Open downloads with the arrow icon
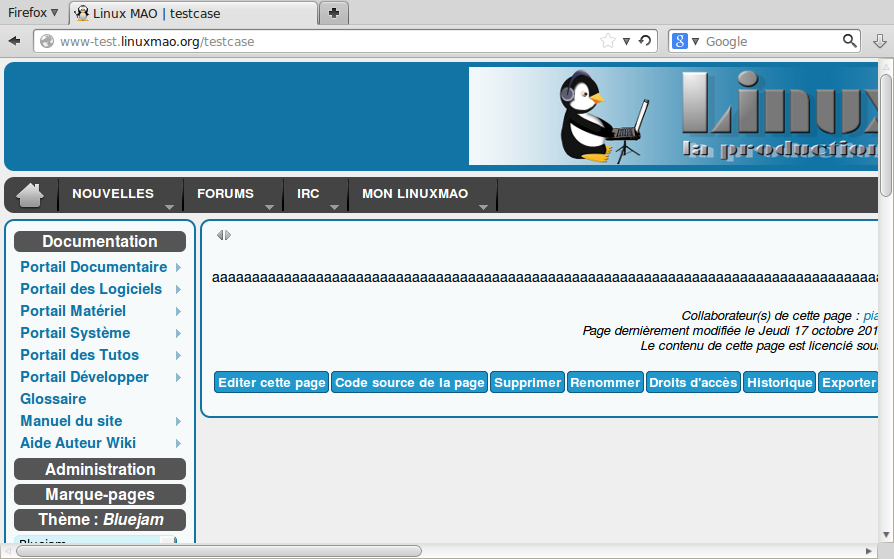The image size is (894, 559). pos(880,41)
